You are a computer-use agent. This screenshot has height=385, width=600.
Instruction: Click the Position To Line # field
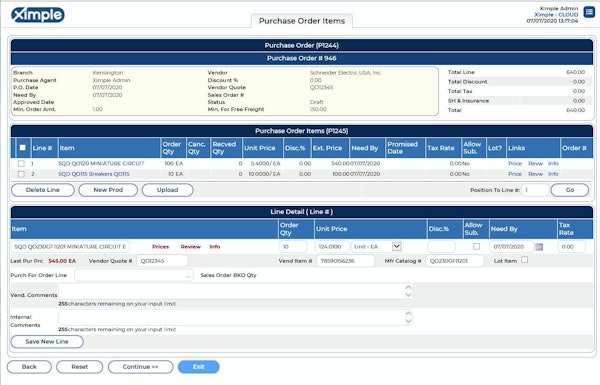(x=535, y=190)
